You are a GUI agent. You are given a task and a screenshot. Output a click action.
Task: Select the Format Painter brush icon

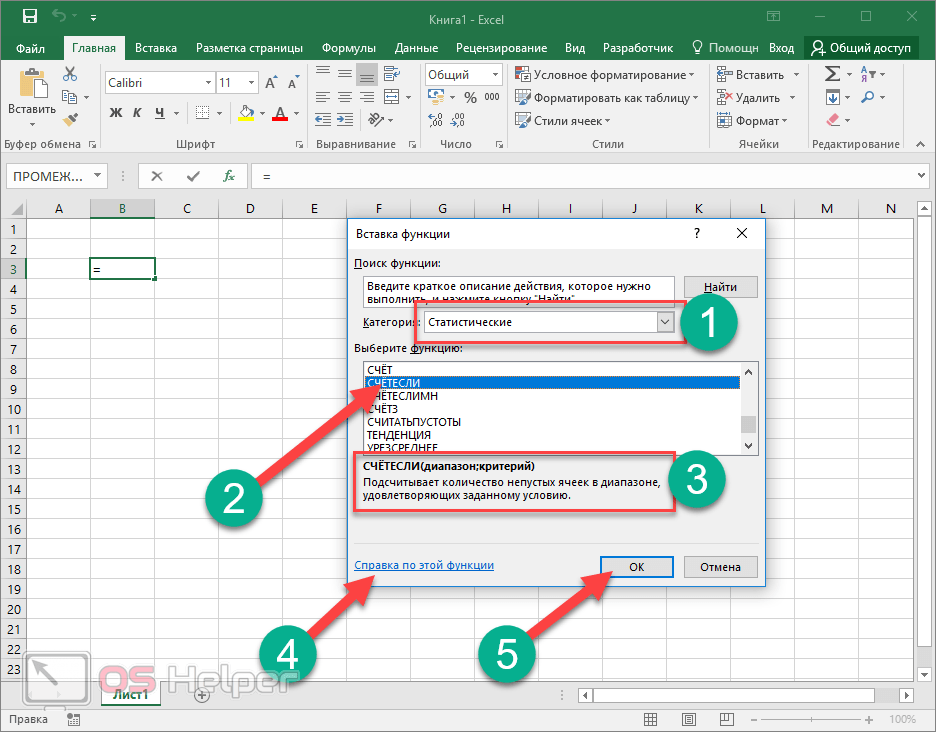pyautogui.click(x=70, y=119)
